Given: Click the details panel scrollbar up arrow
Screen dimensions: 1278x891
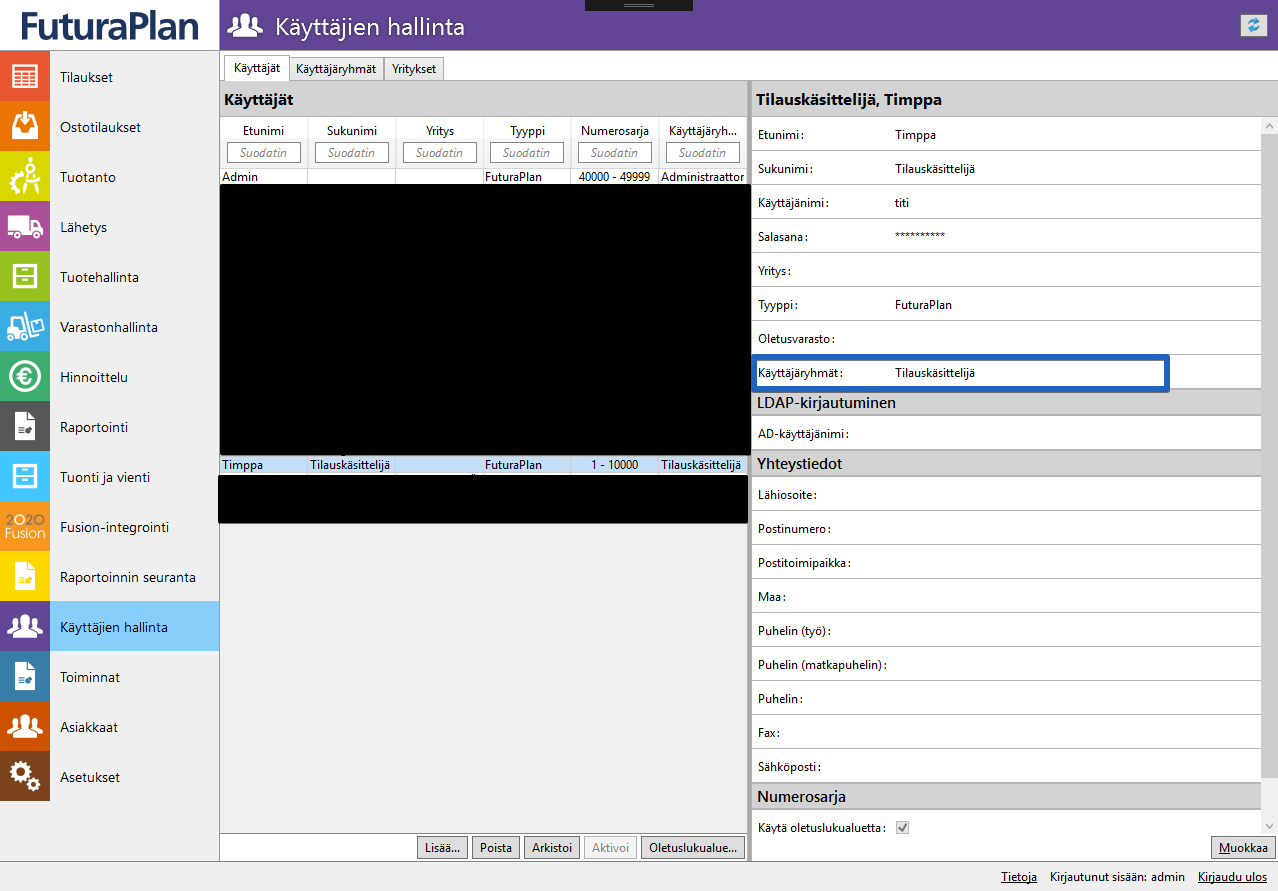Looking at the screenshot, I should coord(1270,126).
